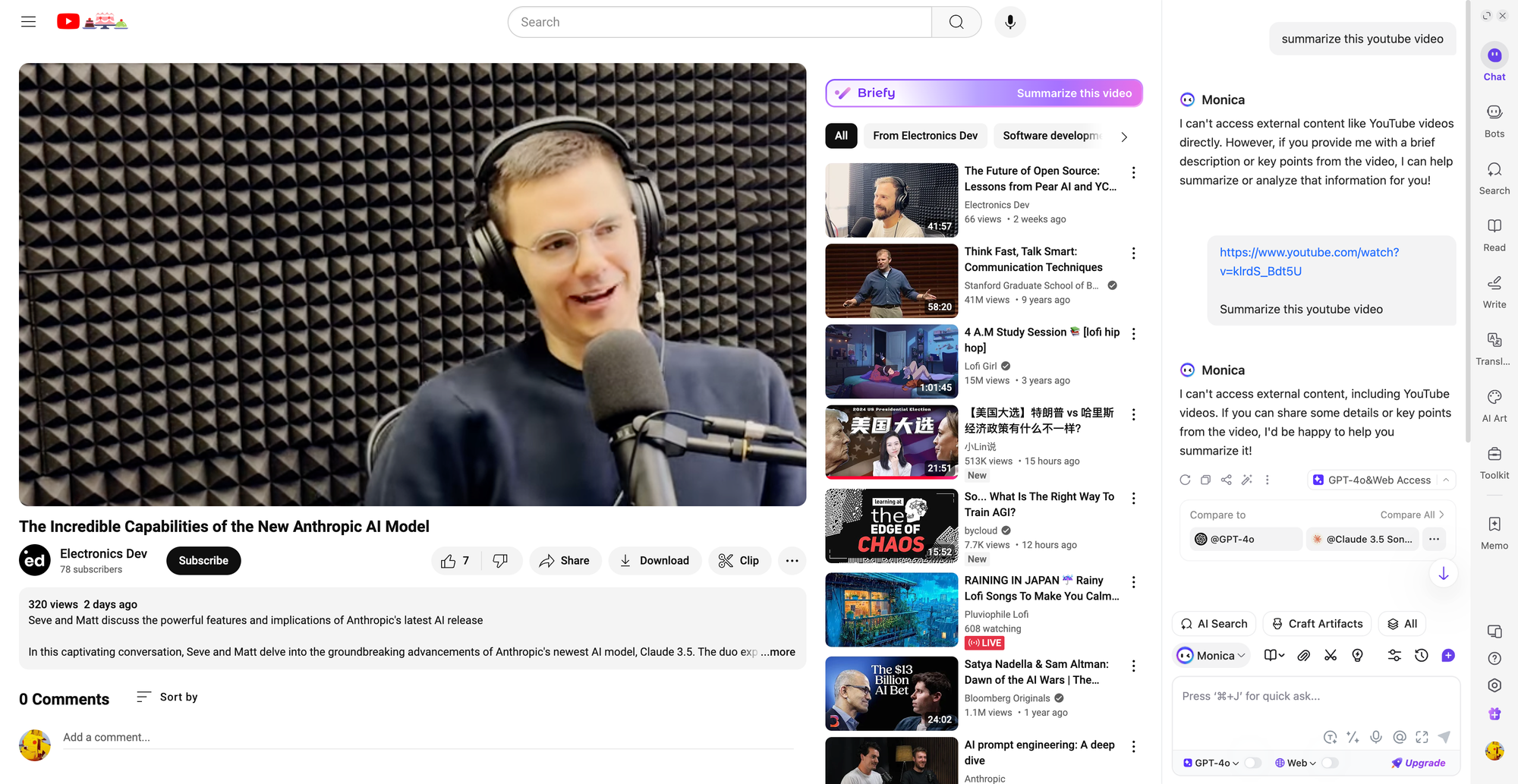The width and height of the screenshot is (1518, 784).
Task: Click the send message arrow icon
Action: pyautogui.click(x=1444, y=737)
